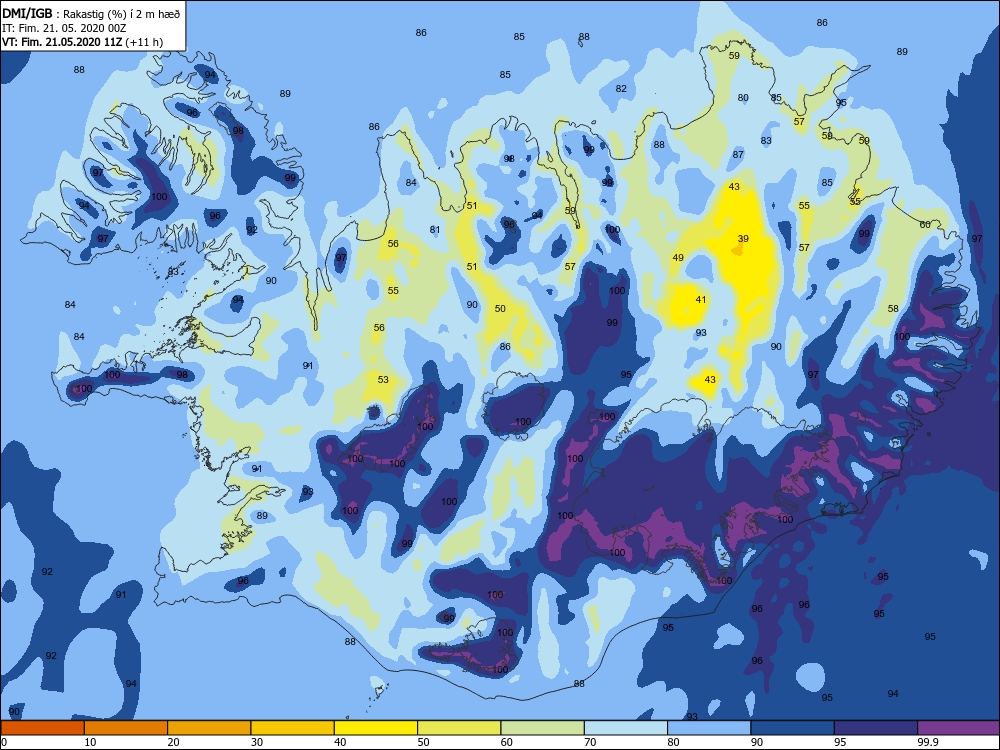Click the 70-80 pale blue legend swatch

(626, 728)
